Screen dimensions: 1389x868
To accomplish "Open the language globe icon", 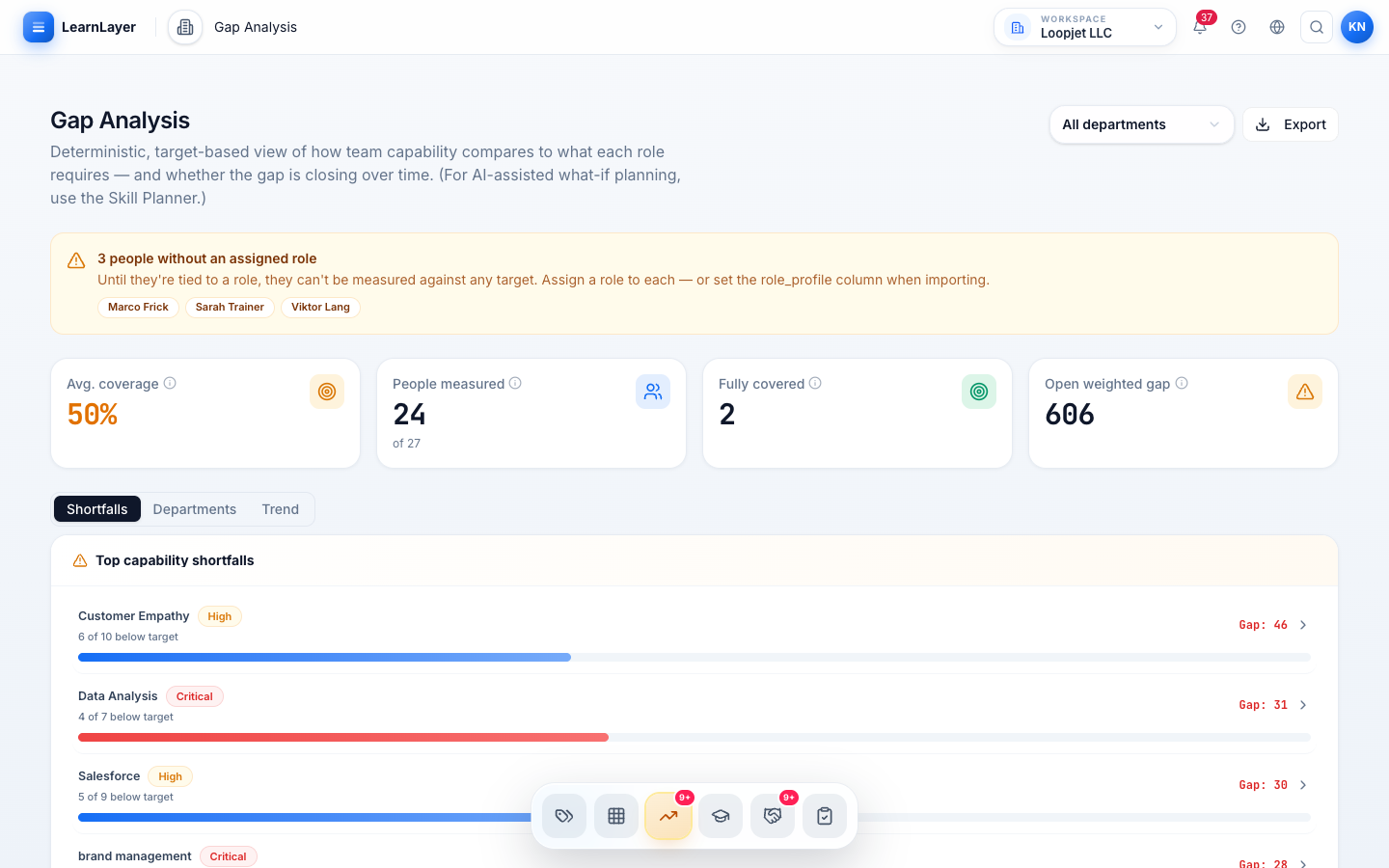I will click(1277, 27).
